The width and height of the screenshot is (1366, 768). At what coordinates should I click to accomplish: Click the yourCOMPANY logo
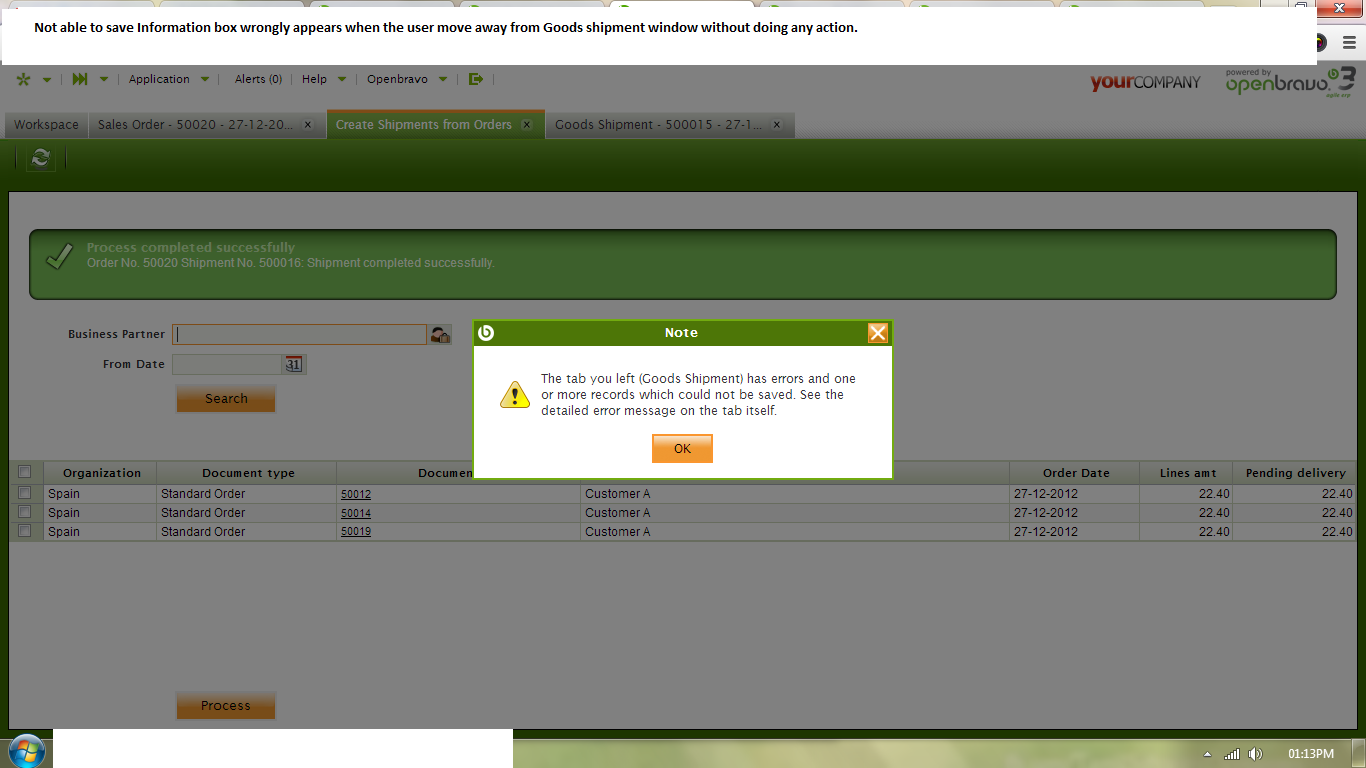click(1145, 82)
